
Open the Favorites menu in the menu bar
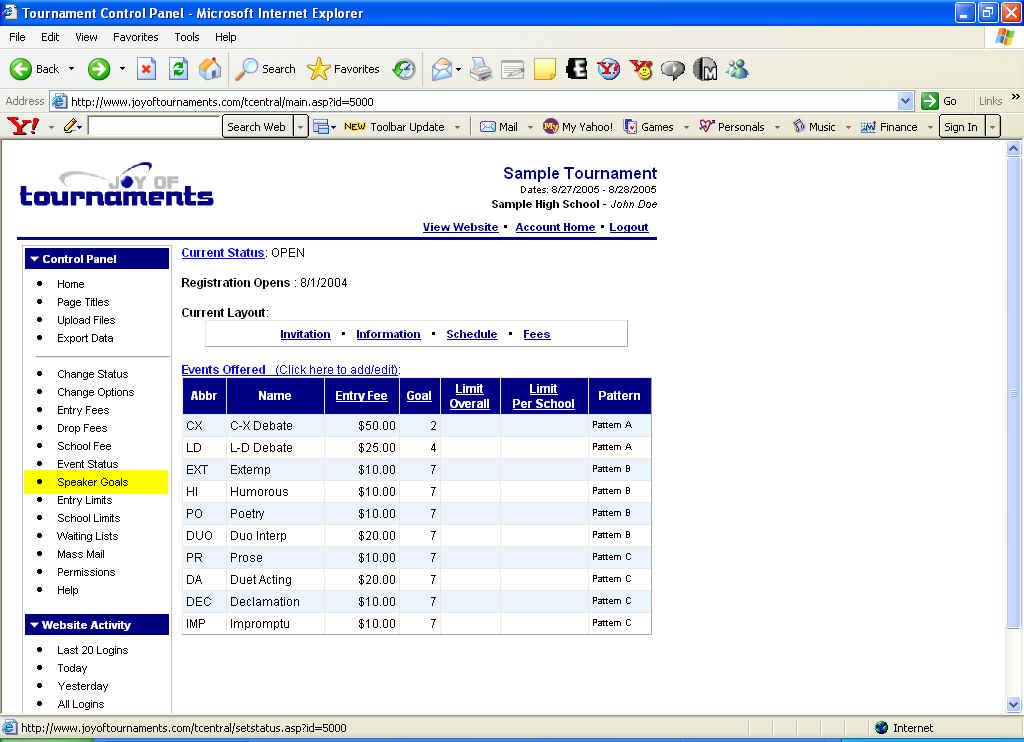(x=135, y=37)
